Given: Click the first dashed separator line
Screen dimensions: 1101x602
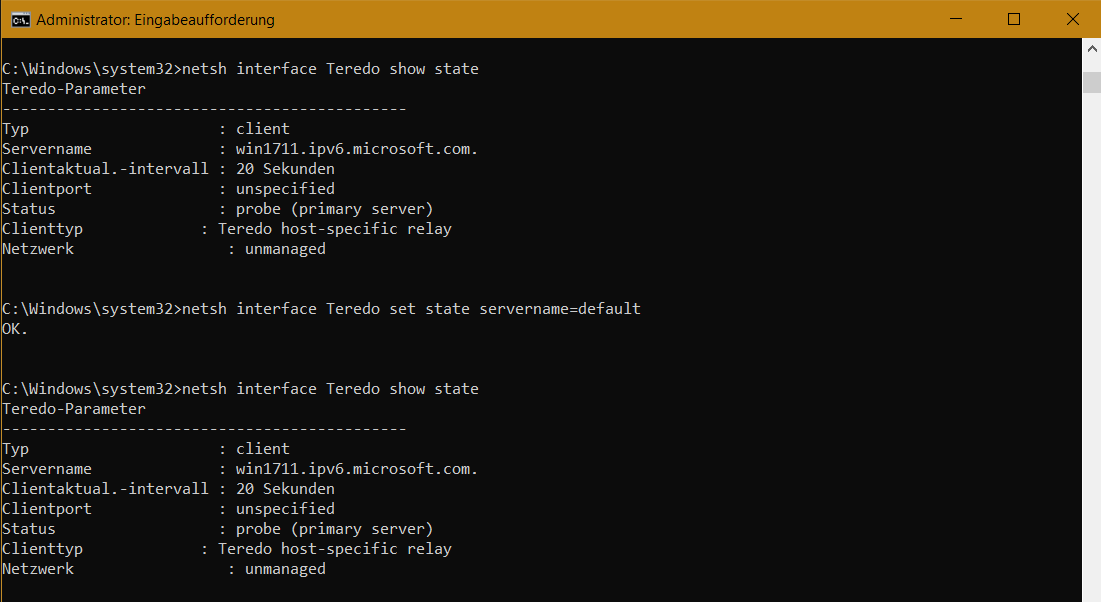Looking at the screenshot, I should [x=204, y=109].
